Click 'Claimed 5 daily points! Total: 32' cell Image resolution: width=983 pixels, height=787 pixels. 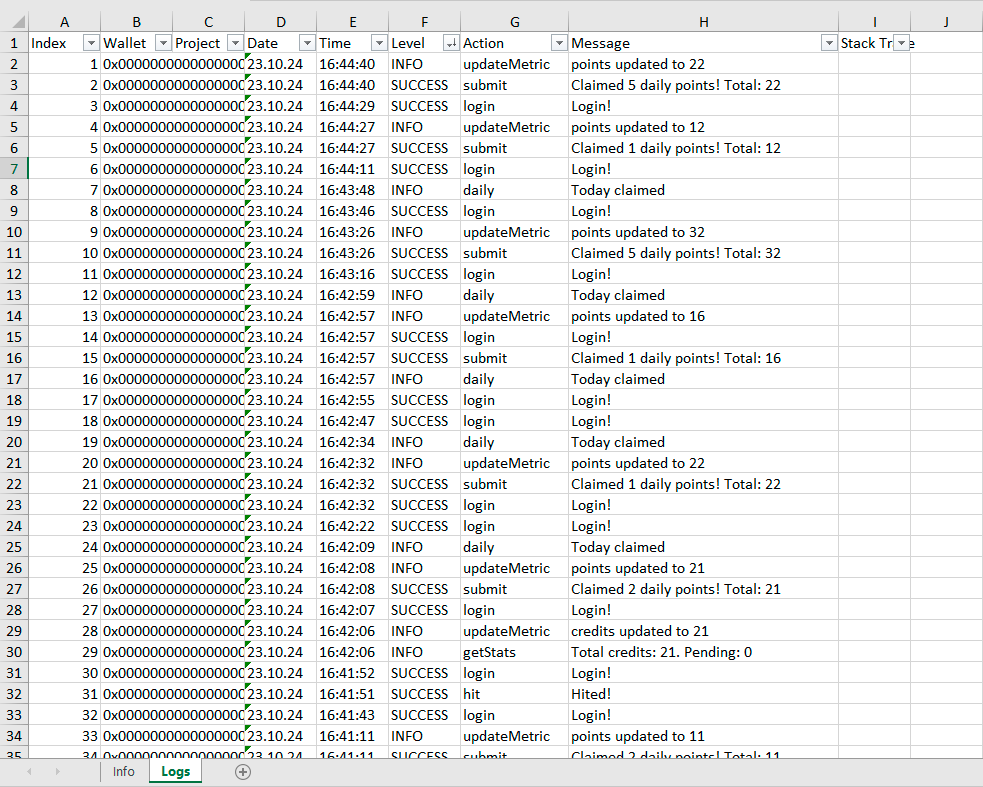[x=703, y=253]
